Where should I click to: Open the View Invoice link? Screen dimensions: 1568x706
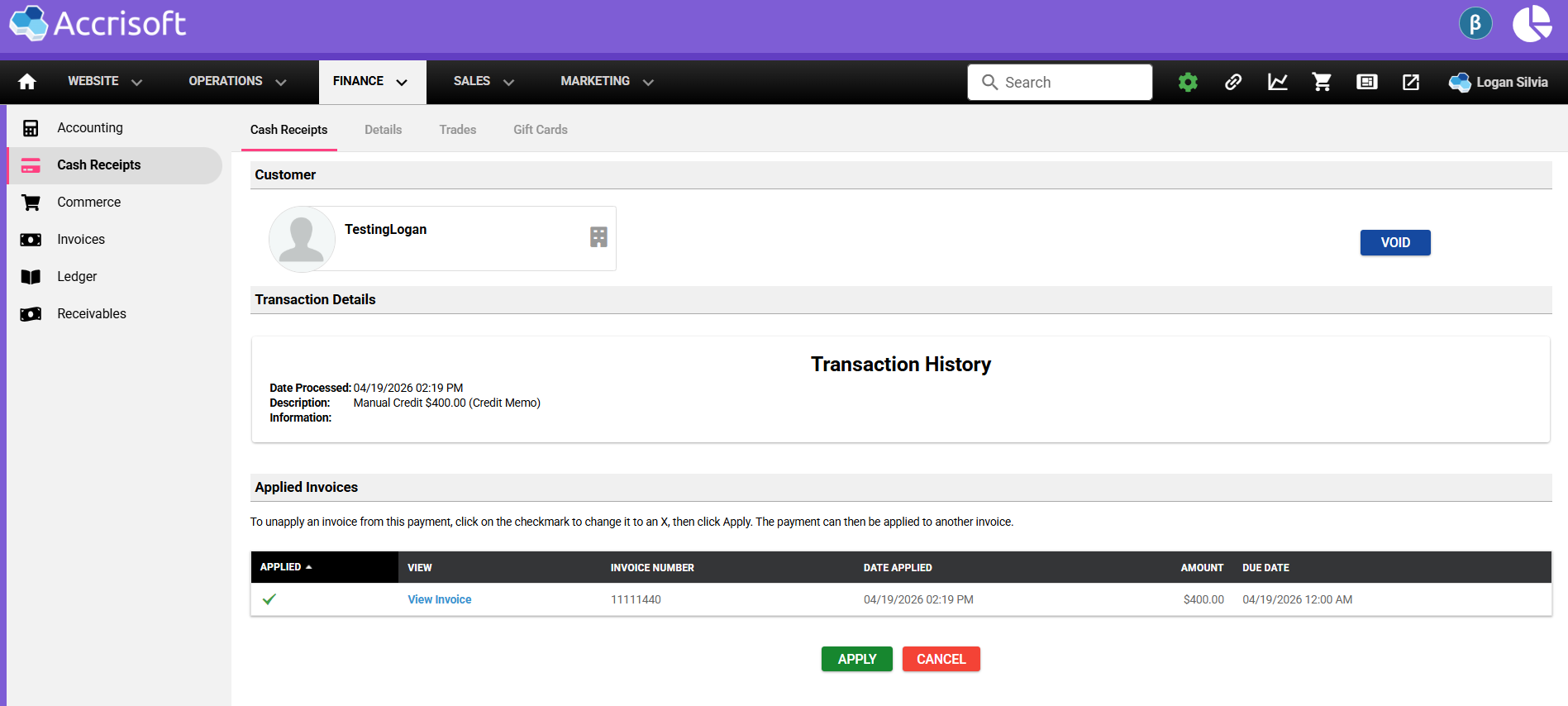(x=439, y=599)
